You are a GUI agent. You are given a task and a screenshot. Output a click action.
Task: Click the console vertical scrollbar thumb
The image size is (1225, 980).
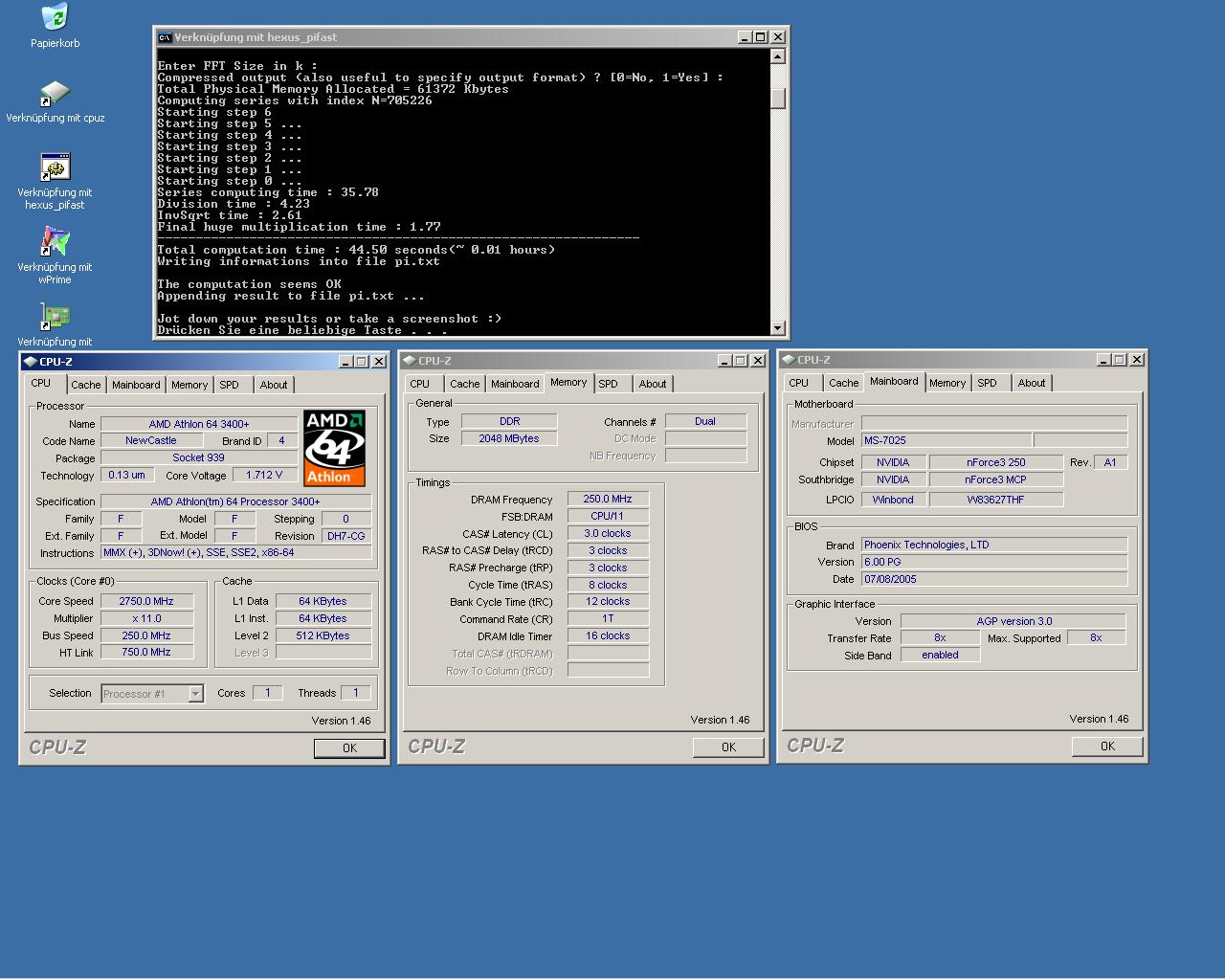click(778, 99)
